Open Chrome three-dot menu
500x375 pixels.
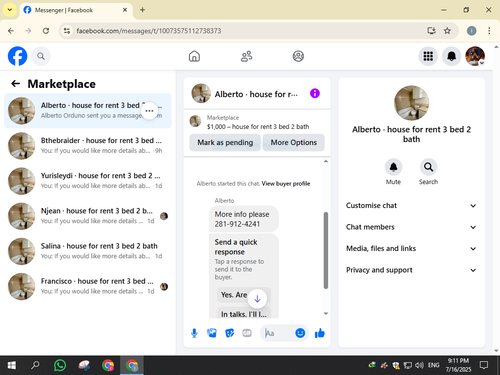pos(489,31)
